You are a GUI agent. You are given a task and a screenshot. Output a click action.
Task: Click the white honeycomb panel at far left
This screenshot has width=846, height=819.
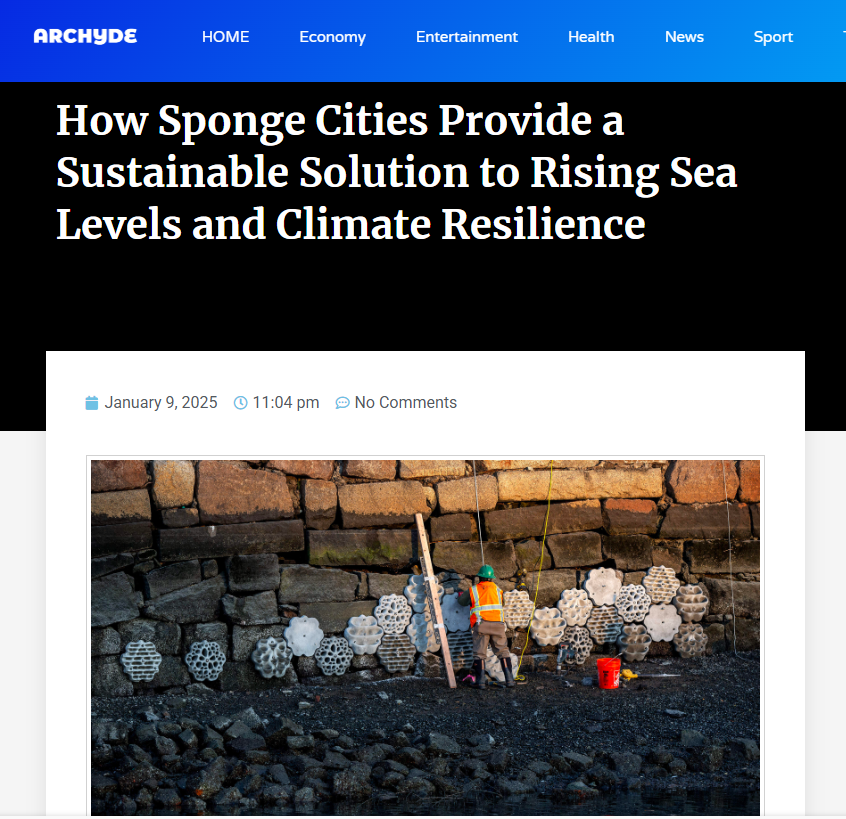141,660
